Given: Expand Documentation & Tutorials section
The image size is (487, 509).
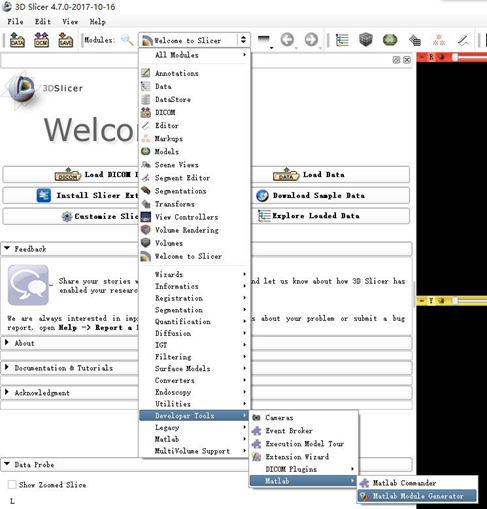Looking at the screenshot, I should (7, 368).
